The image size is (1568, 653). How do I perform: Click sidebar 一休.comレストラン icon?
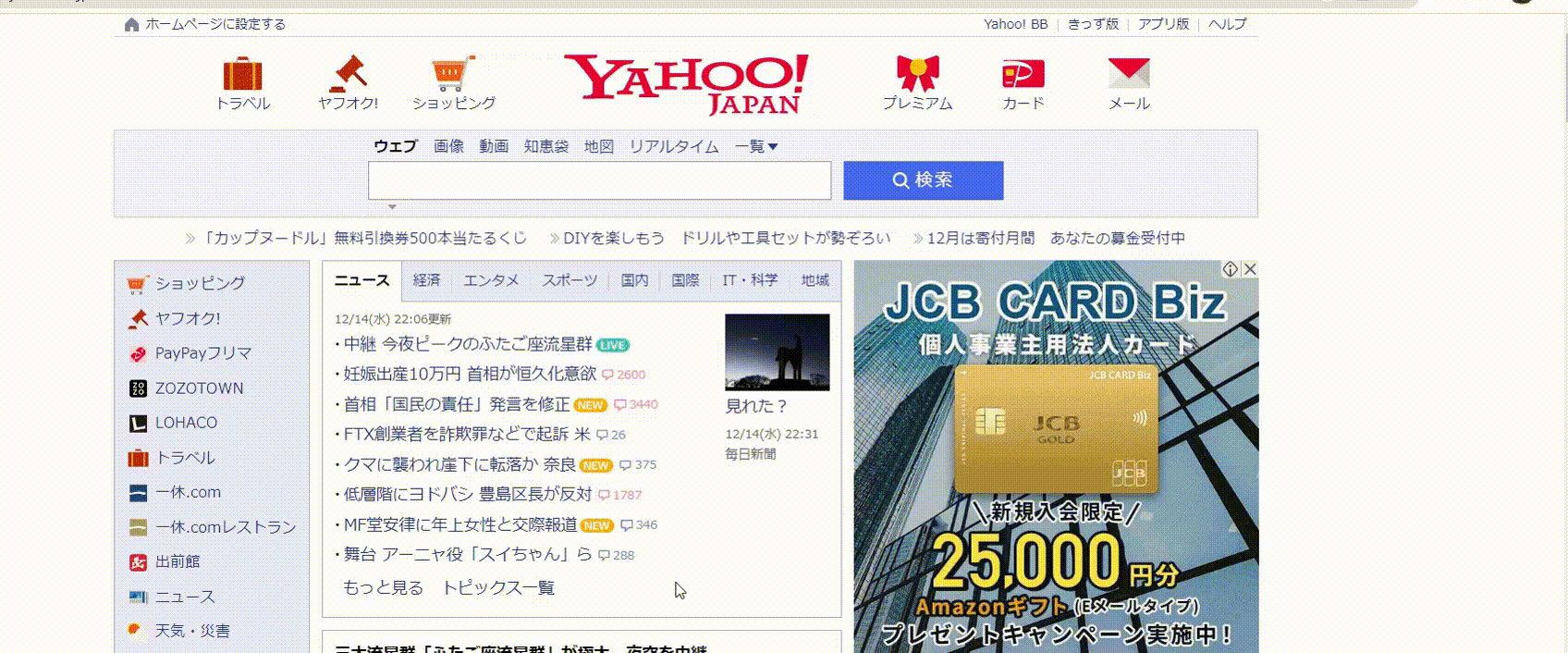click(x=138, y=527)
